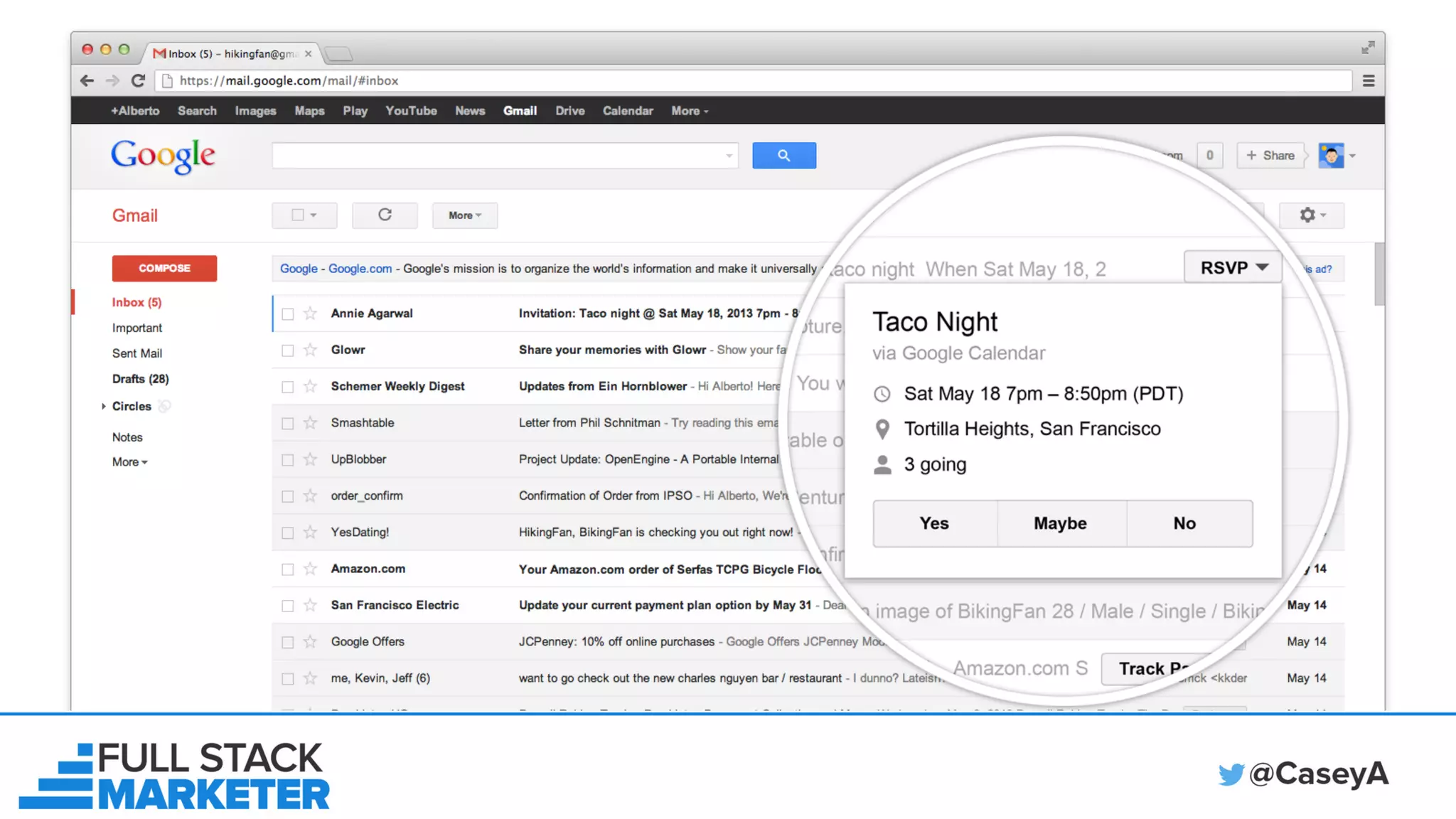
Task: Click the browser back arrow
Action: pyautogui.click(x=87, y=80)
